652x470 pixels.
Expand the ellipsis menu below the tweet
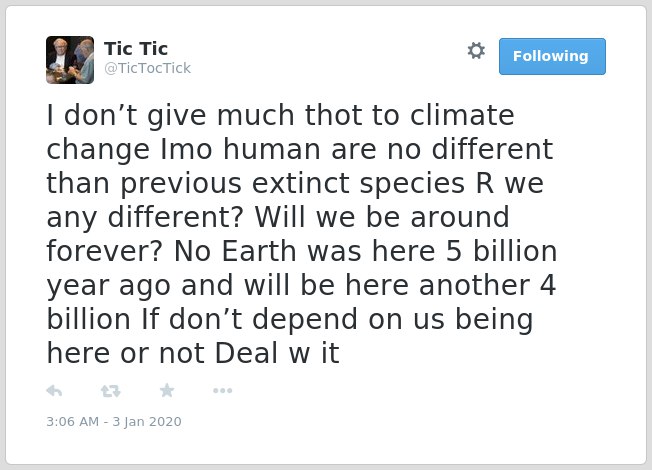[x=222, y=391]
